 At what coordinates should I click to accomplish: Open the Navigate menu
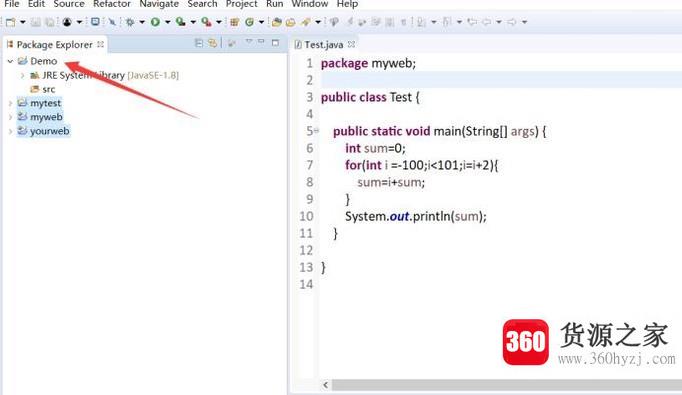coord(159,4)
